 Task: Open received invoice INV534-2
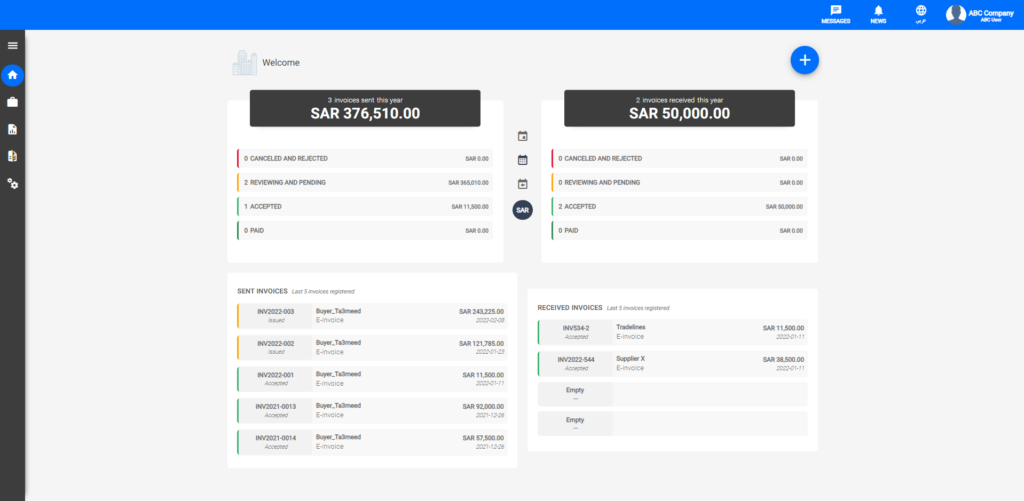click(673, 332)
